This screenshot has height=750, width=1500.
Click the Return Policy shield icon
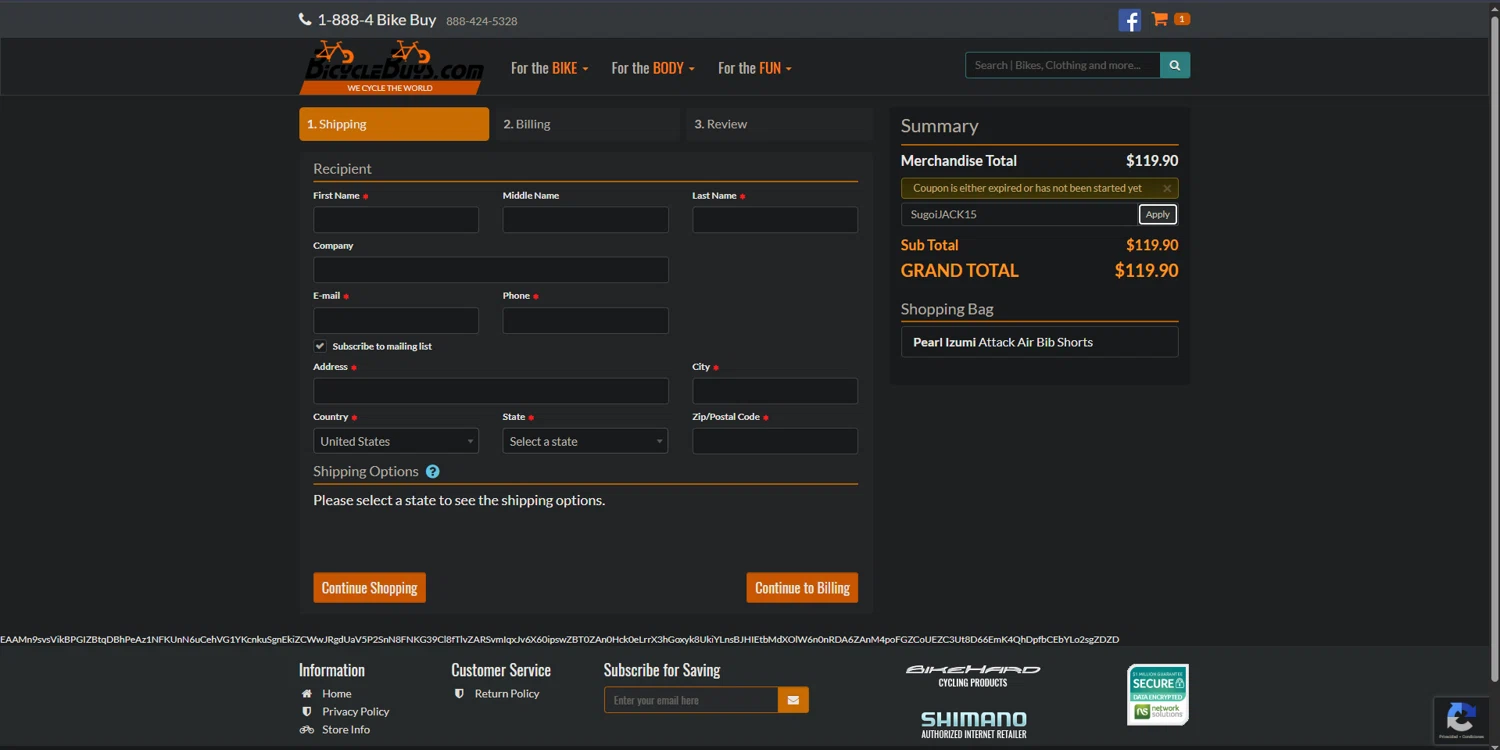(x=459, y=694)
